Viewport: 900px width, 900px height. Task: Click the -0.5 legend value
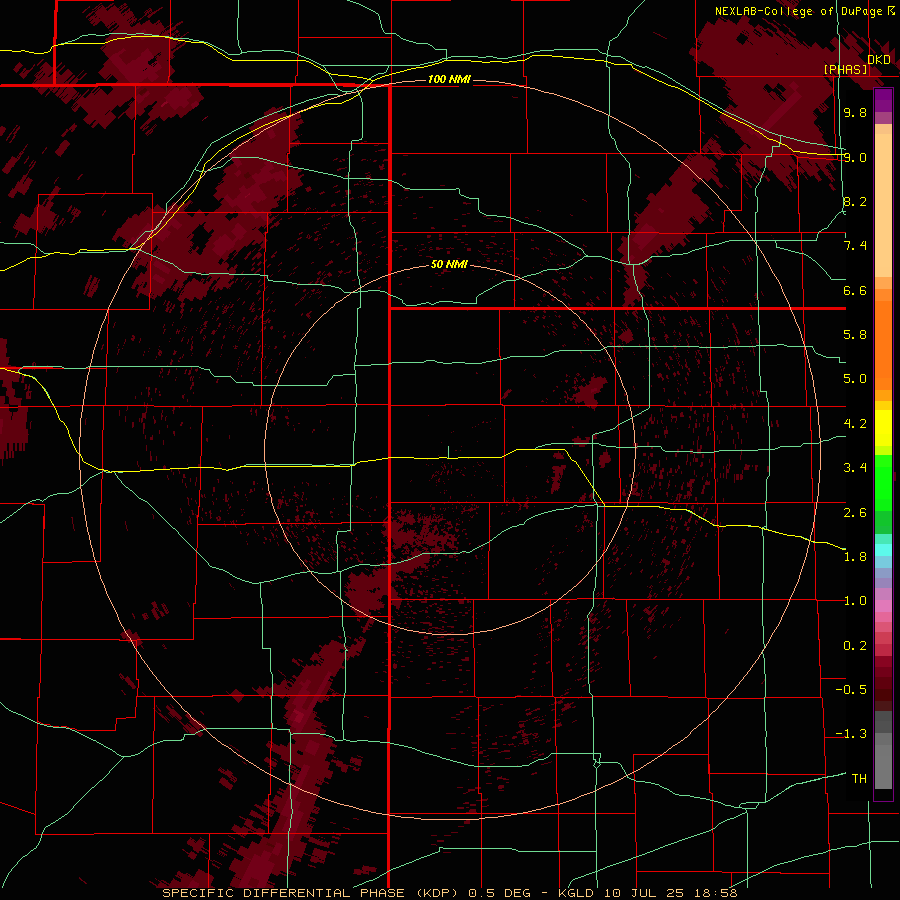[x=851, y=690]
